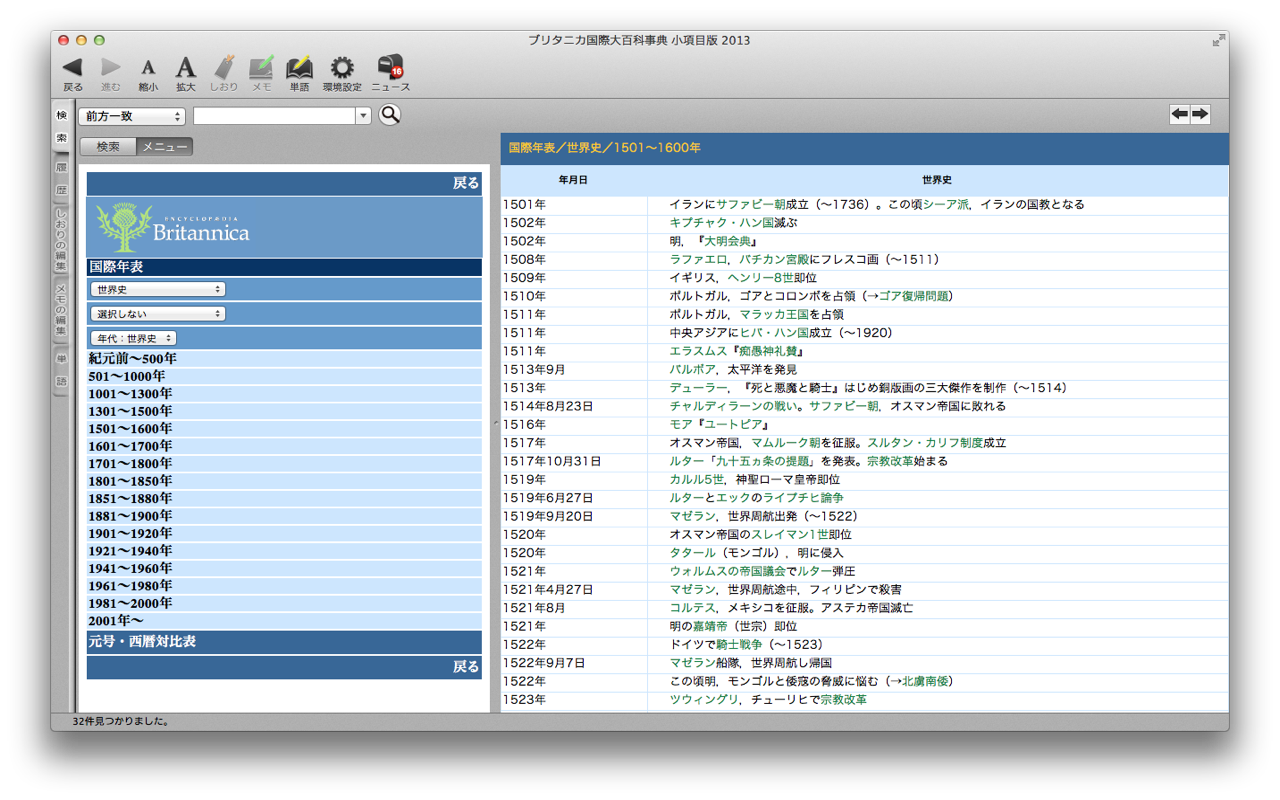Go to previous entry with left arrow
Viewport: 1280px width, 800px height.
[x=1180, y=114]
